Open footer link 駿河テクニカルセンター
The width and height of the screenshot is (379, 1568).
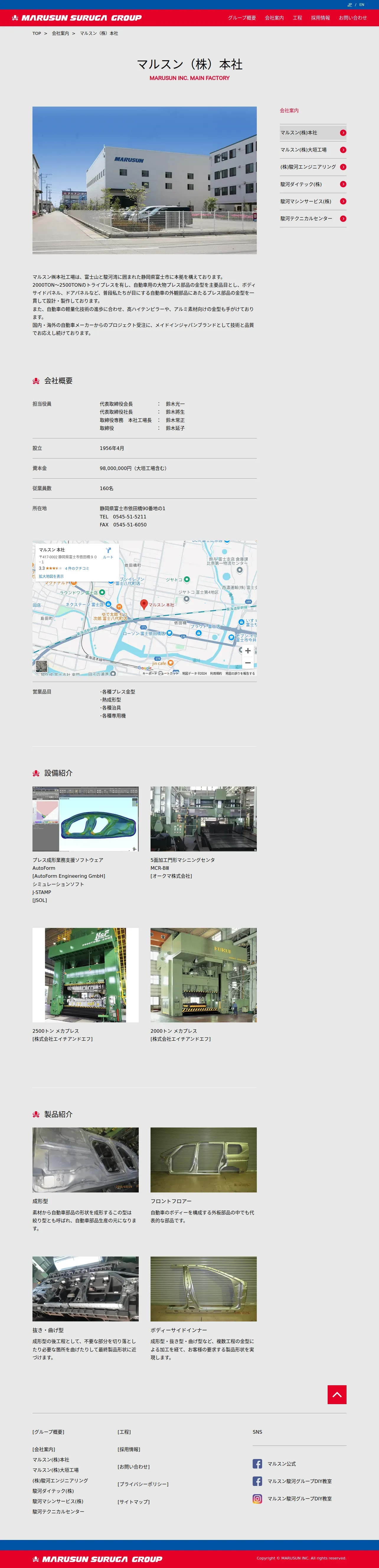coord(58,1511)
